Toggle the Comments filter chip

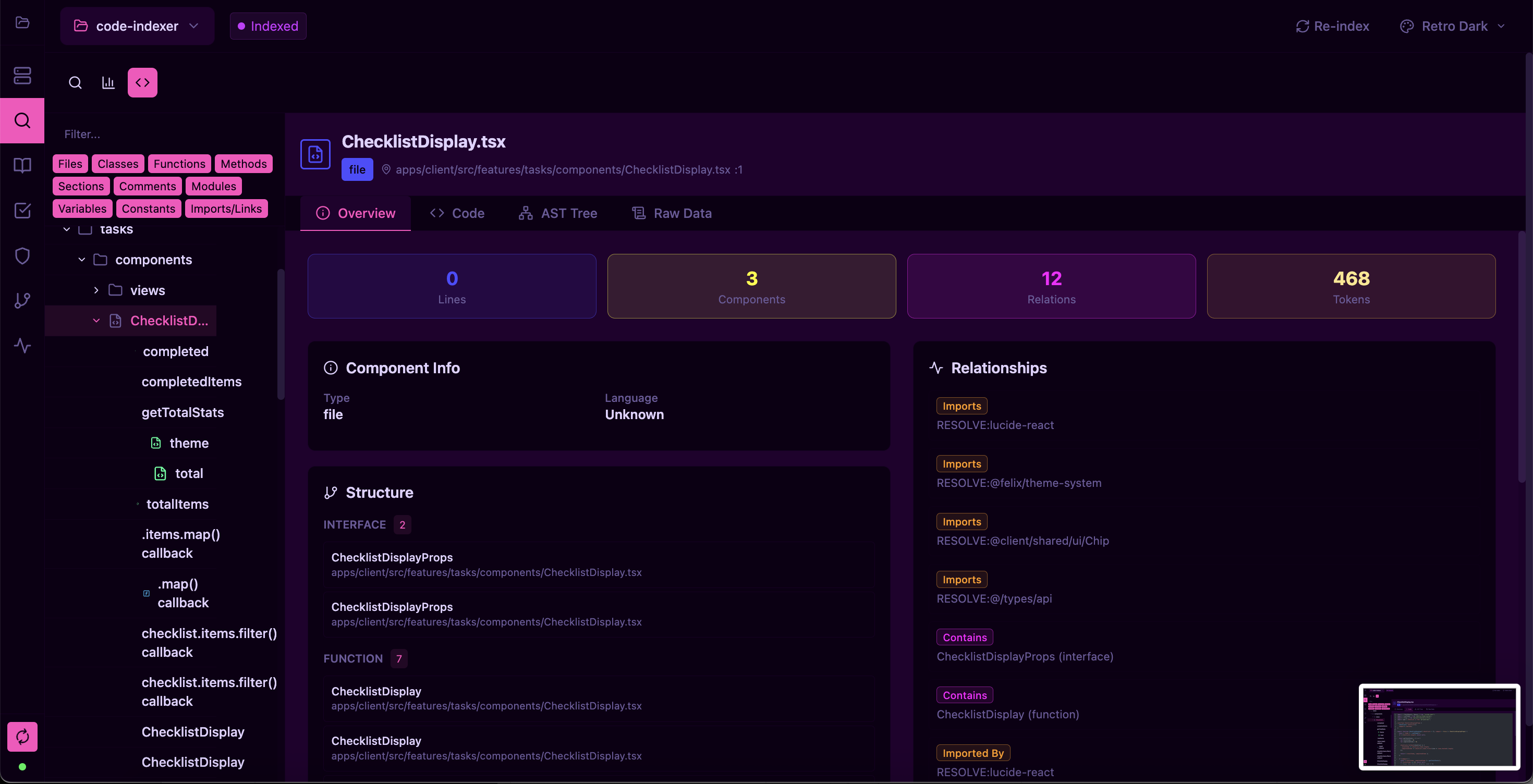(x=147, y=186)
